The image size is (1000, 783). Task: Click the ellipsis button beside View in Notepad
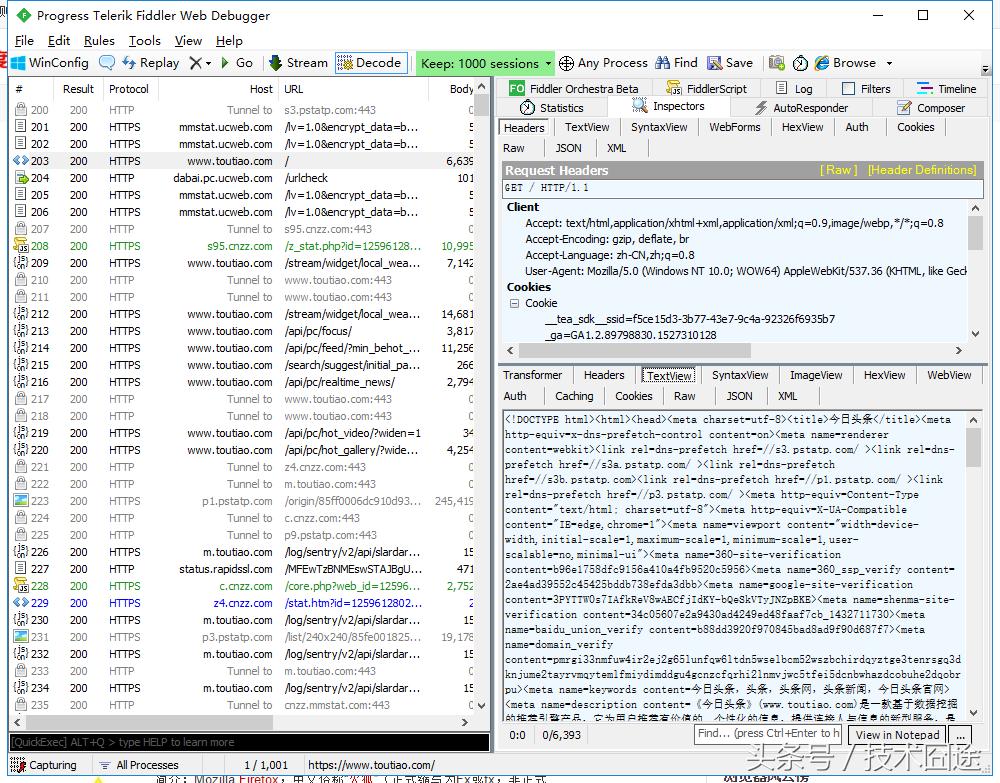coord(960,735)
